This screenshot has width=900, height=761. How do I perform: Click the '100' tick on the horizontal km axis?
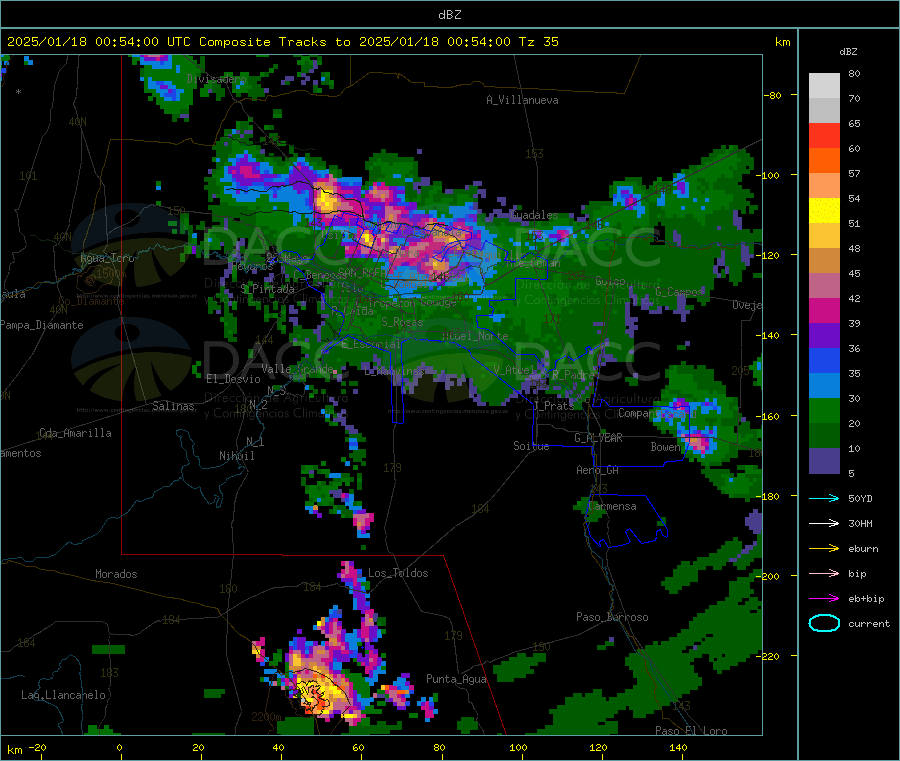click(x=518, y=747)
